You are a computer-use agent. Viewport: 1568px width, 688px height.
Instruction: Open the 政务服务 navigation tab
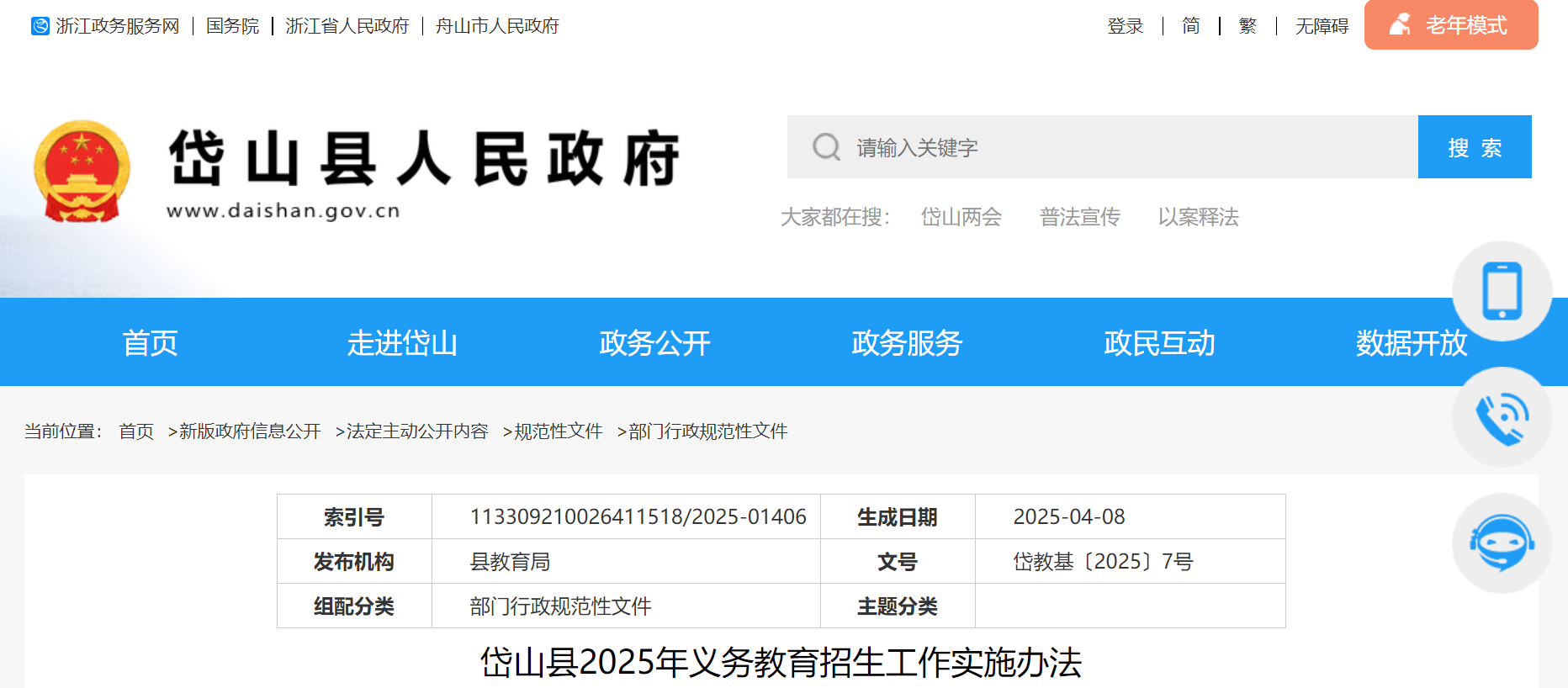[906, 343]
